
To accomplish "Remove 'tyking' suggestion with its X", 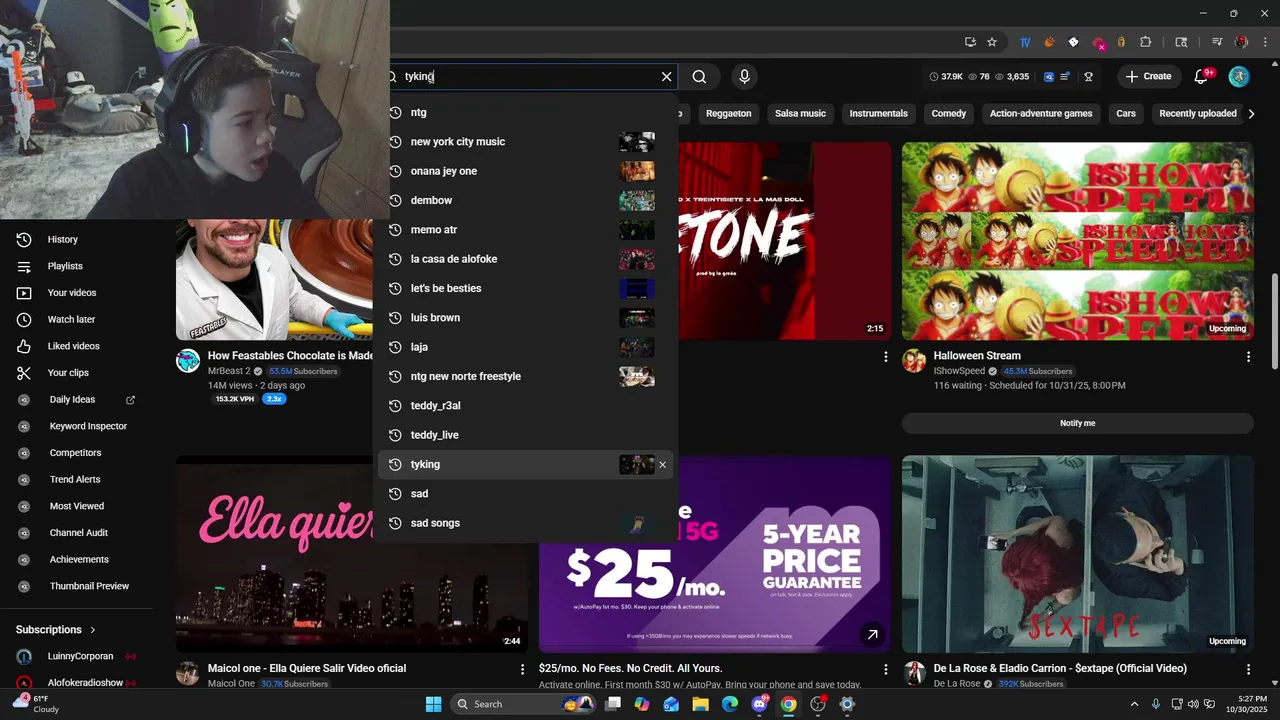I will [662, 465].
